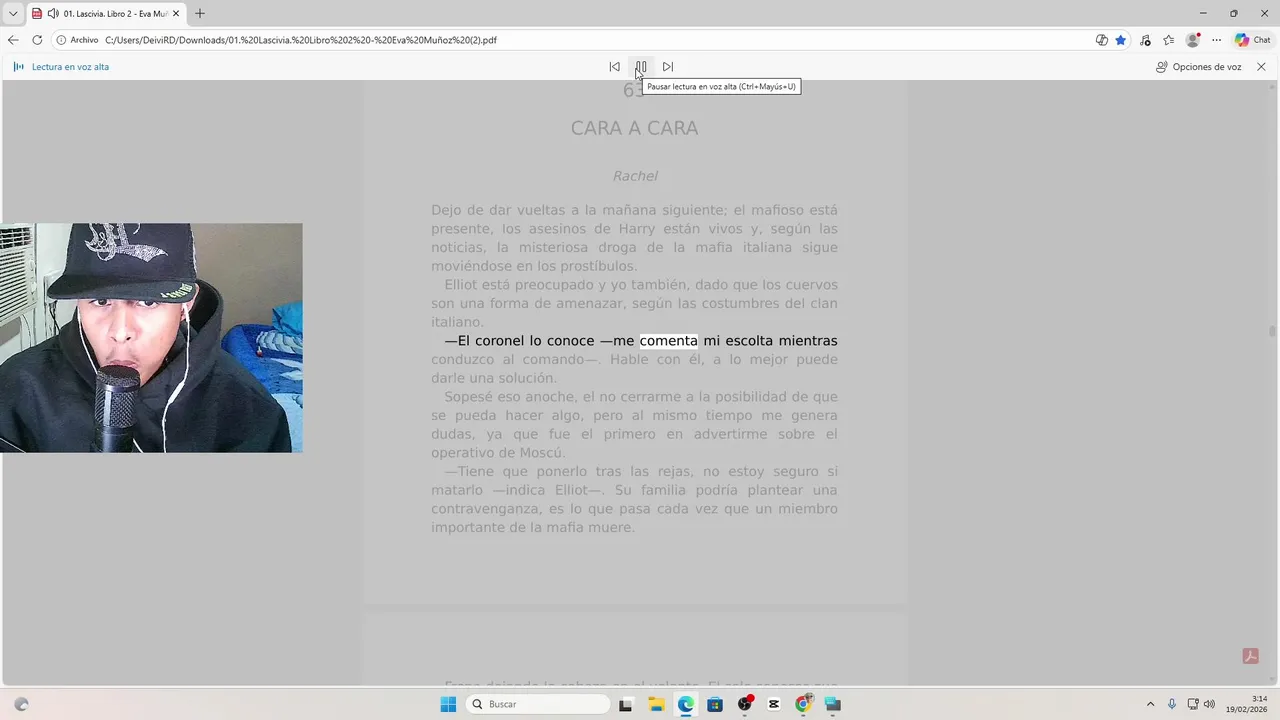Click the taskbar Buscar search box

538,704
